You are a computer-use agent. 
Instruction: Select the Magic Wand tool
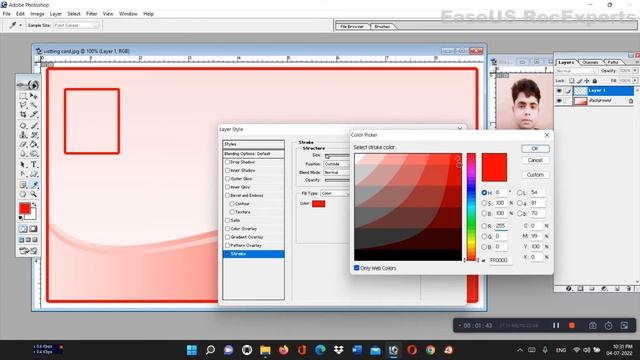34,105
